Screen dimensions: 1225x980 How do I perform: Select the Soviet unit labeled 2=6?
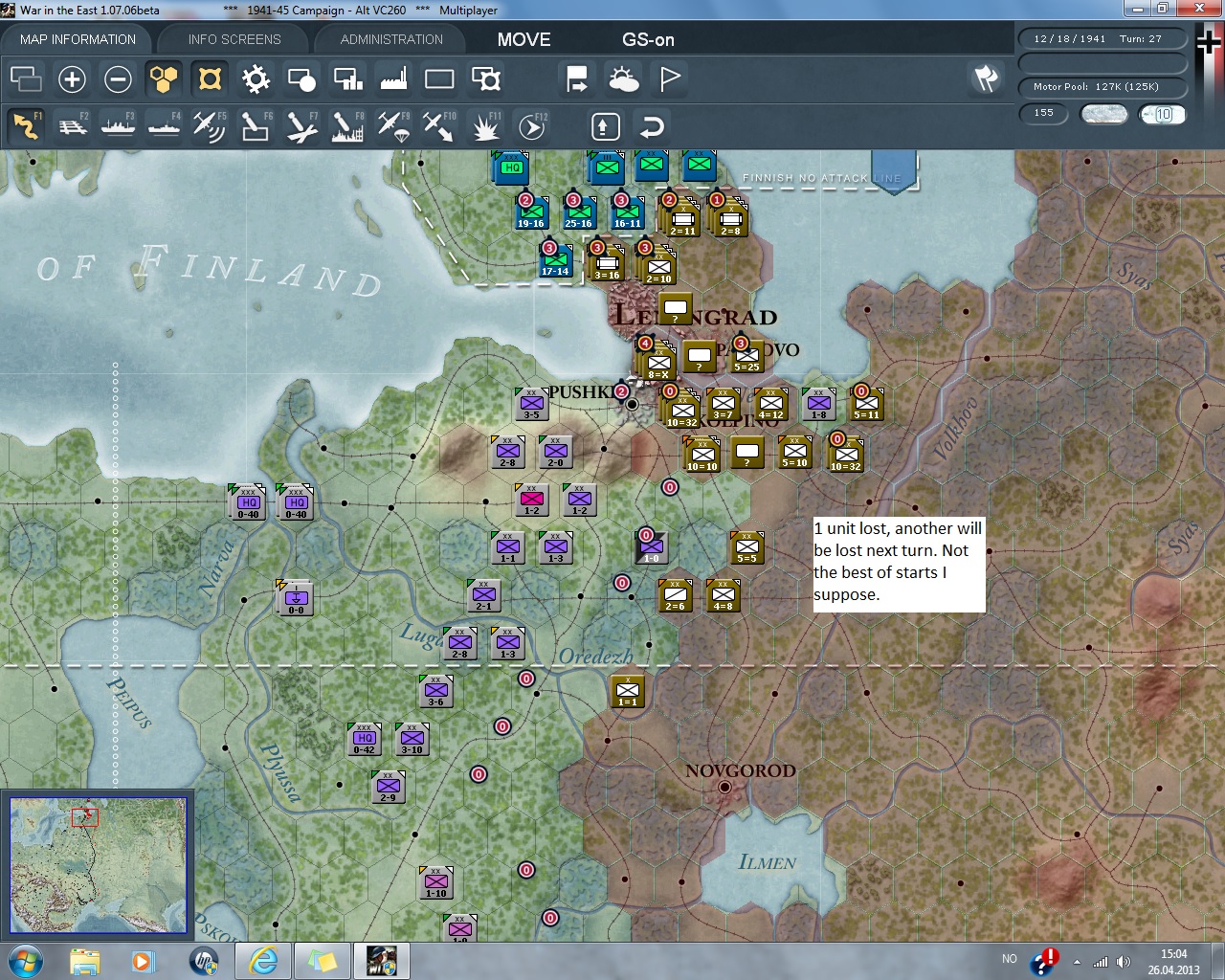point(676,595)
